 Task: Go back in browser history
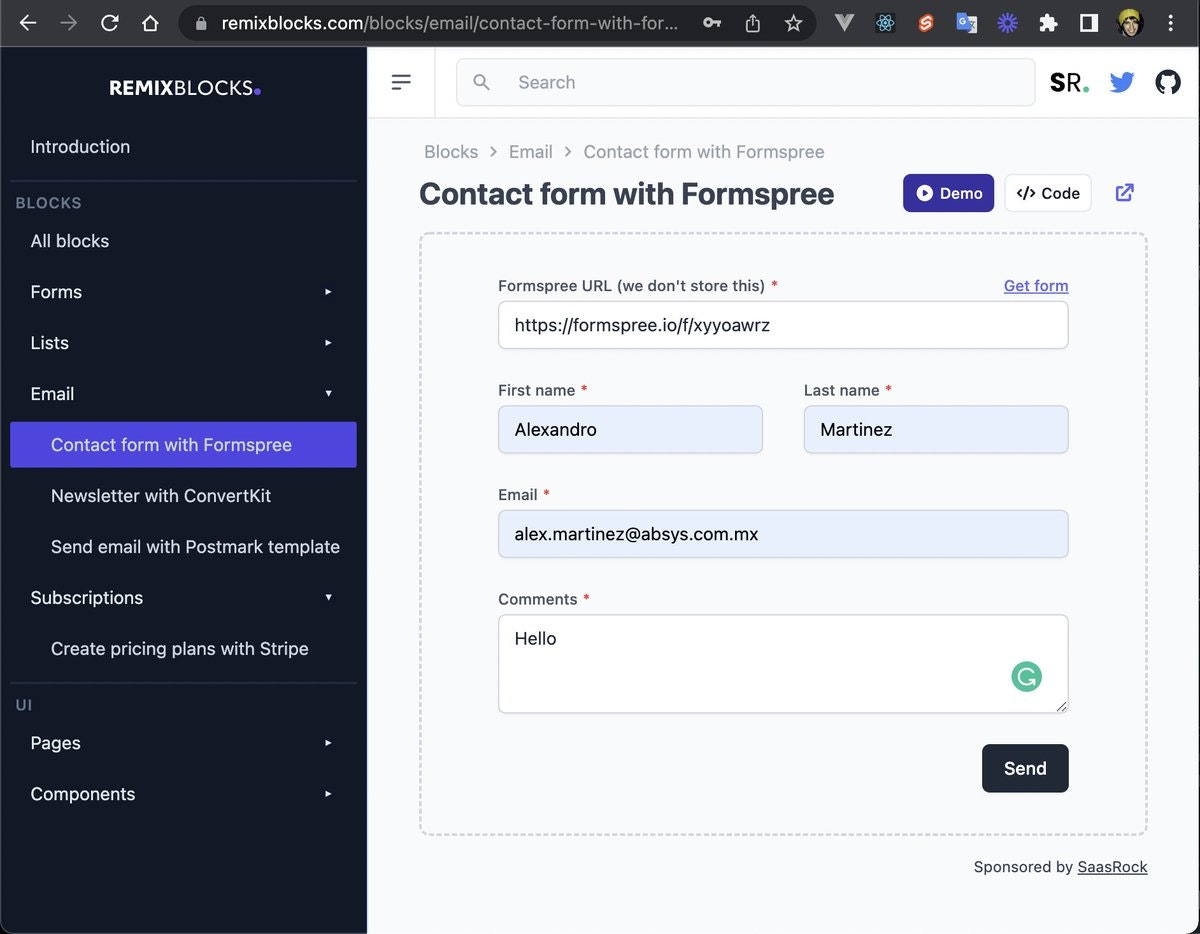tap(28, 23)
